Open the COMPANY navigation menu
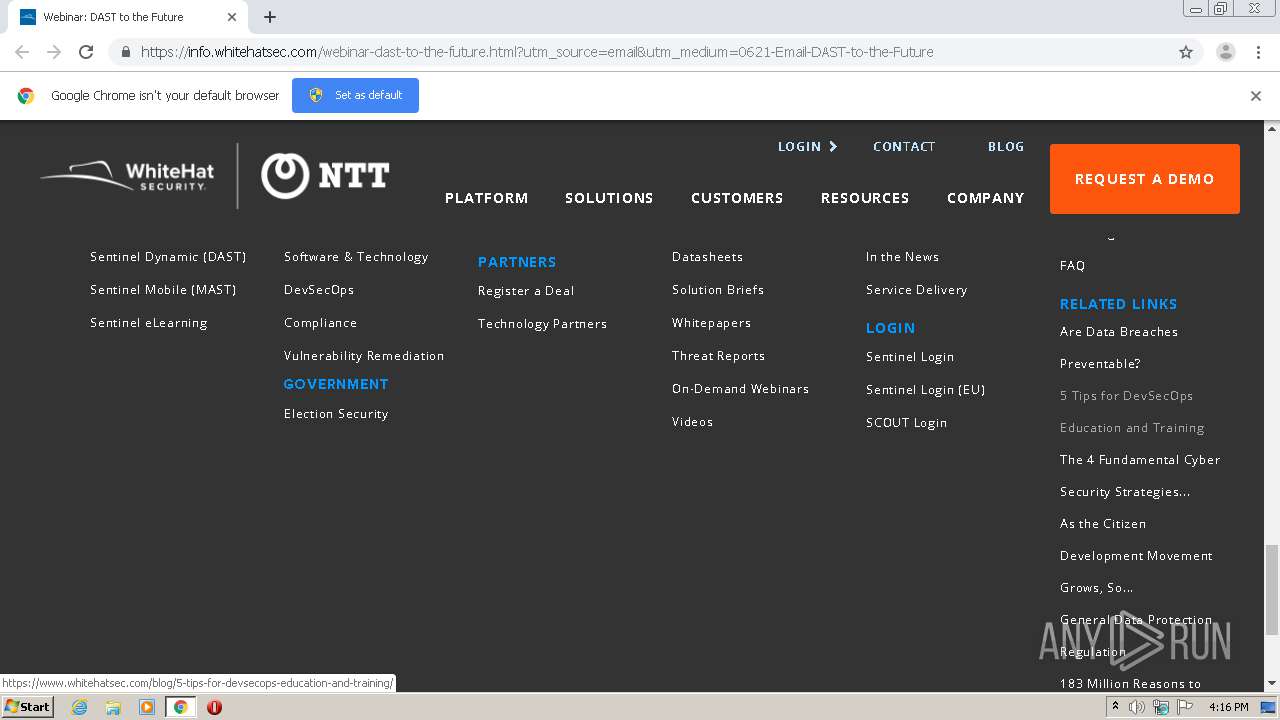The height and width of the screenshot is (720, 1280). pyautogui.click(x=985, y=198)
